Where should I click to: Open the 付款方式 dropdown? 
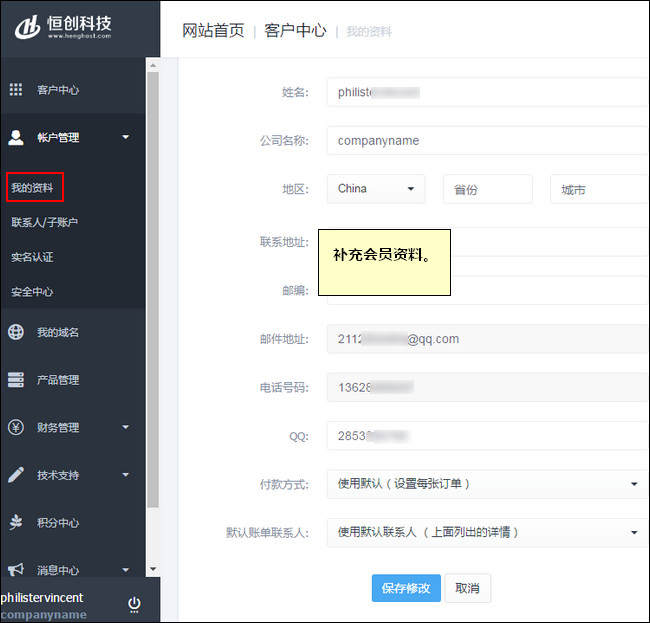coord(487,484)
